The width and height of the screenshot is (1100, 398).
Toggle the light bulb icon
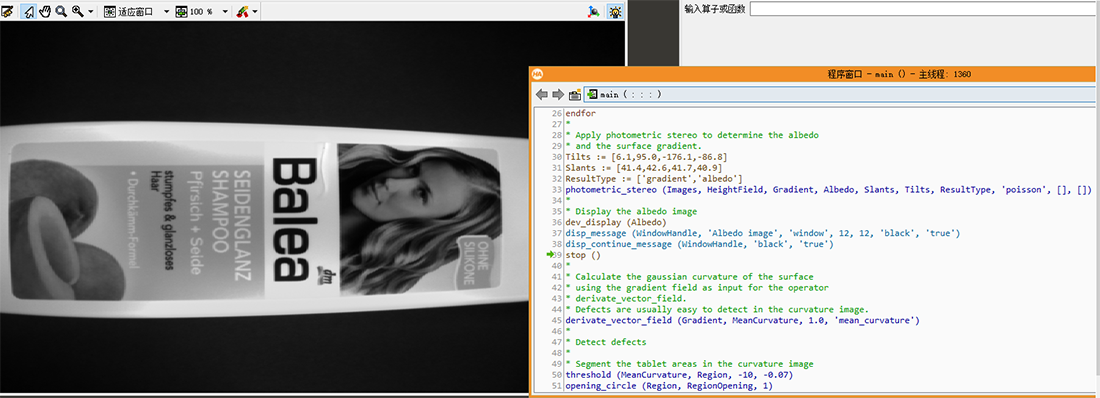tap(615, 12)
